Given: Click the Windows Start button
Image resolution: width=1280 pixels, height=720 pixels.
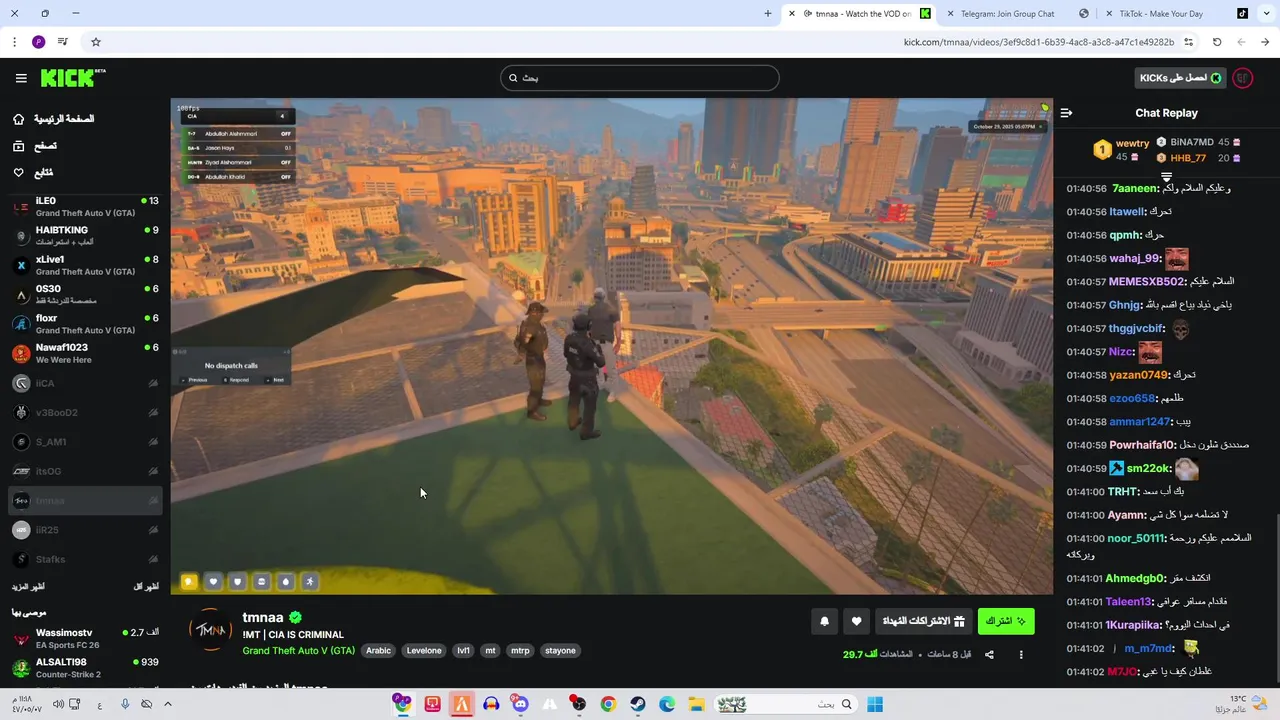Looking at the screenshot, I should tap(875, 704).
